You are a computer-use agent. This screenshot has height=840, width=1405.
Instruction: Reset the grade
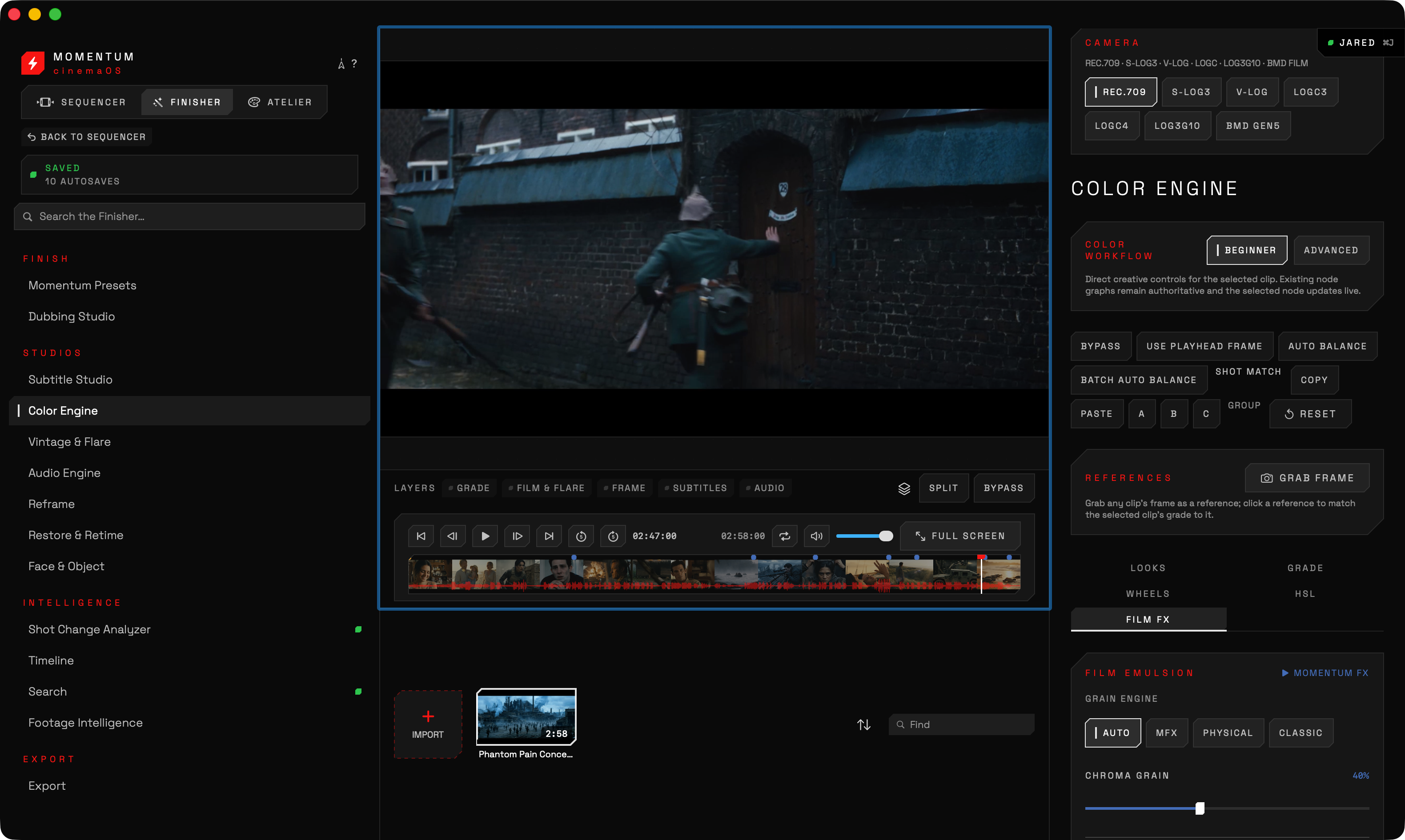1310,414
